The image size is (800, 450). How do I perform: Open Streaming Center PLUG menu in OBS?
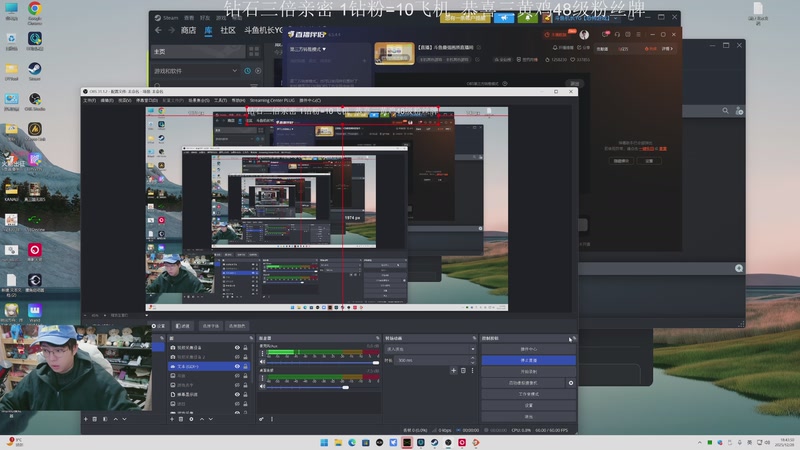click(x=272, y=101)
